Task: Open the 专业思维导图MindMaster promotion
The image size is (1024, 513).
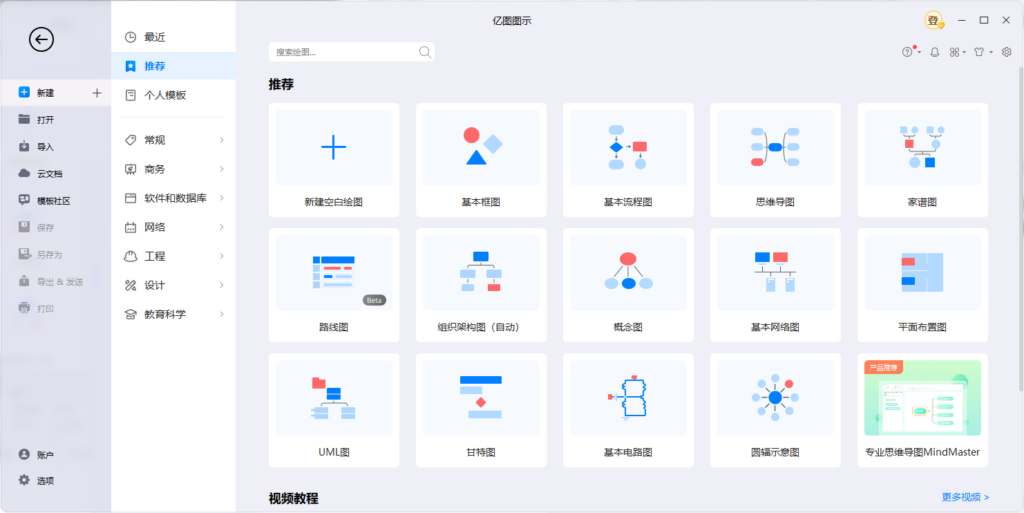Action: (x=923, y=411)
